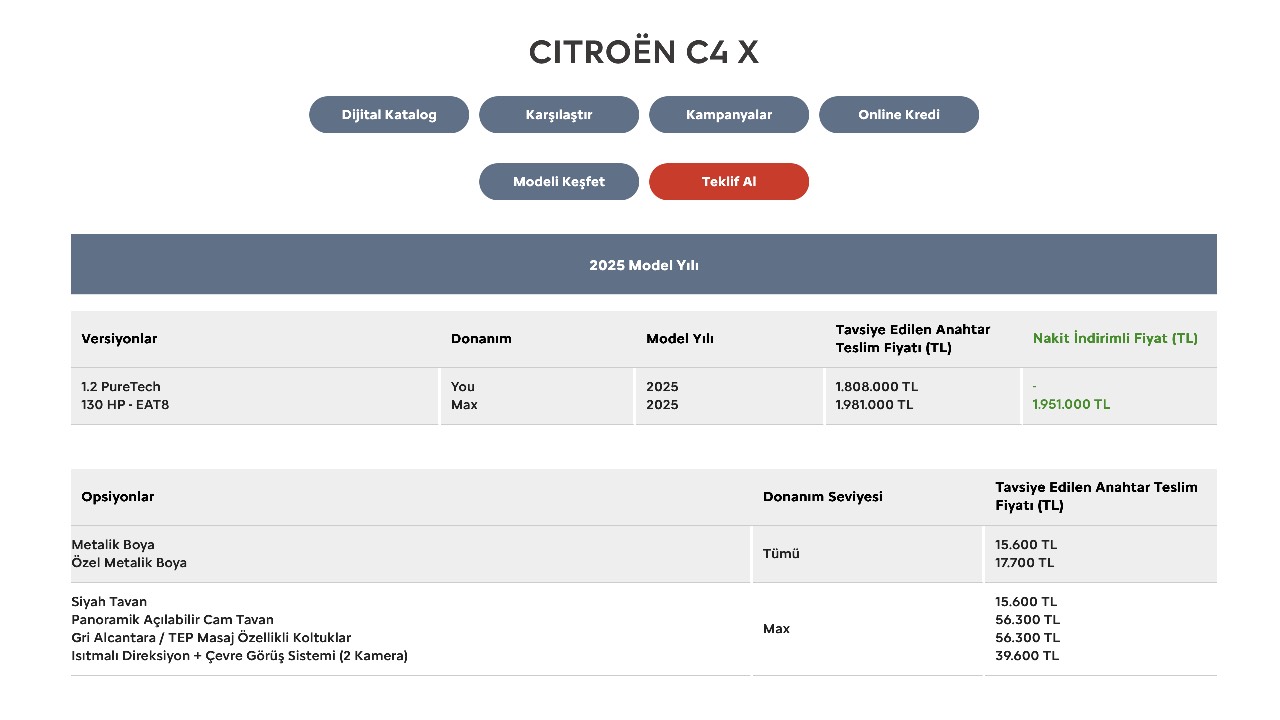Click the Opsiyonlar table header
This screenshot has width=1280, height=720.
click(x=118, y=497)
